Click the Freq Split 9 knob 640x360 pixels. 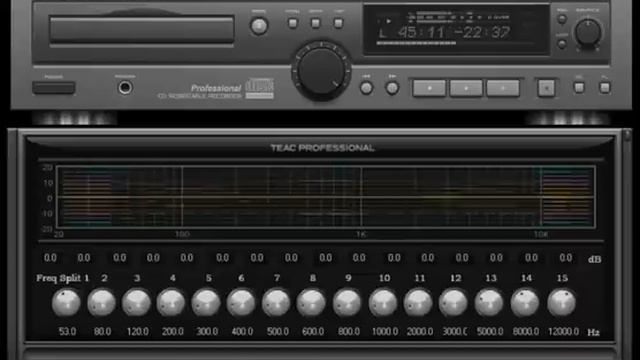pyautogui.click(x=347, y=302)
